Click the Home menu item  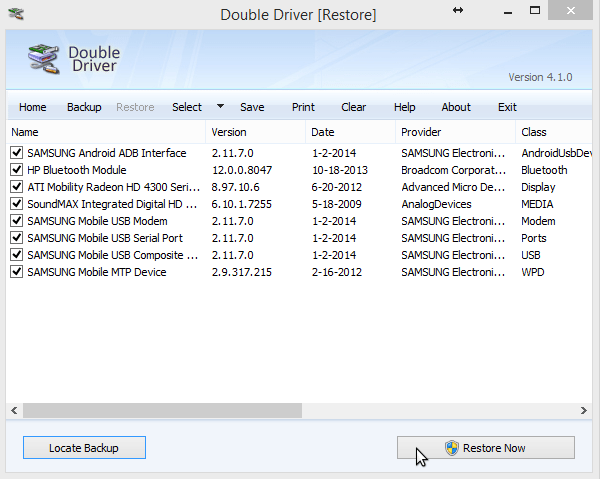click(x=33, y=107)
